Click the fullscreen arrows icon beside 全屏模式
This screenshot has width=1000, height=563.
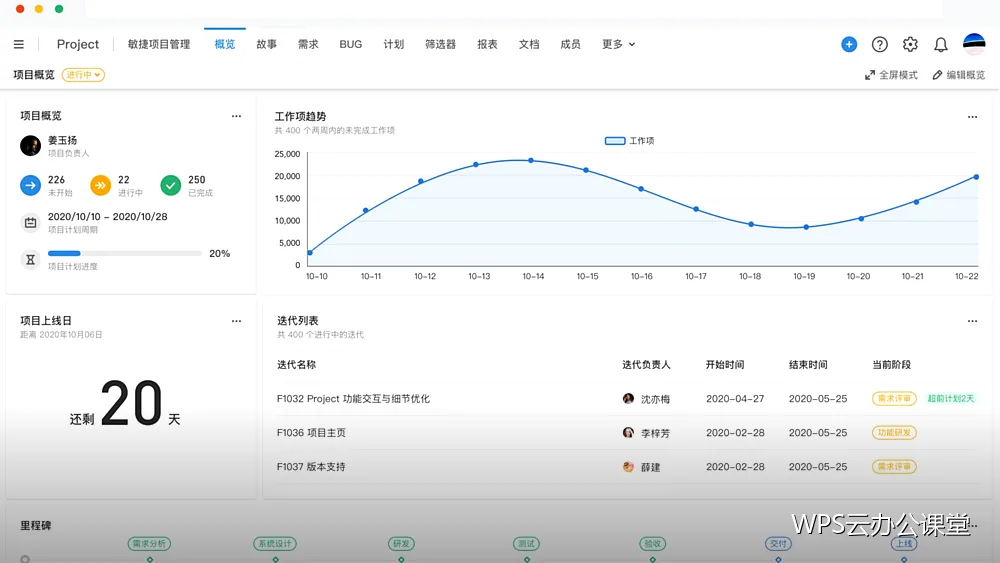click(870, 75)
